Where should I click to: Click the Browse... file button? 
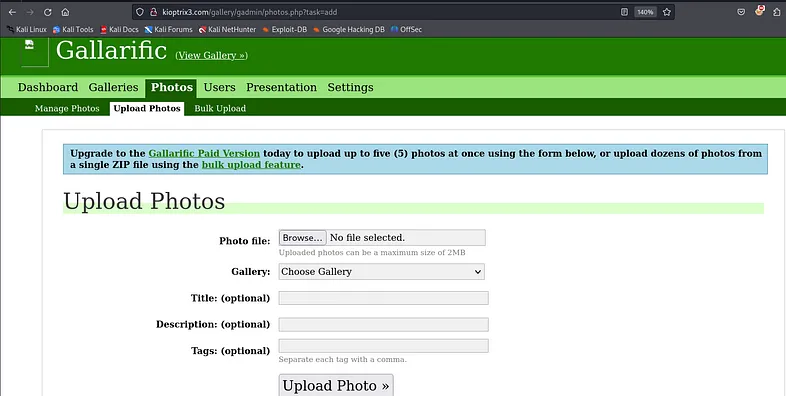pyautogui.click(x=302, y=238)
